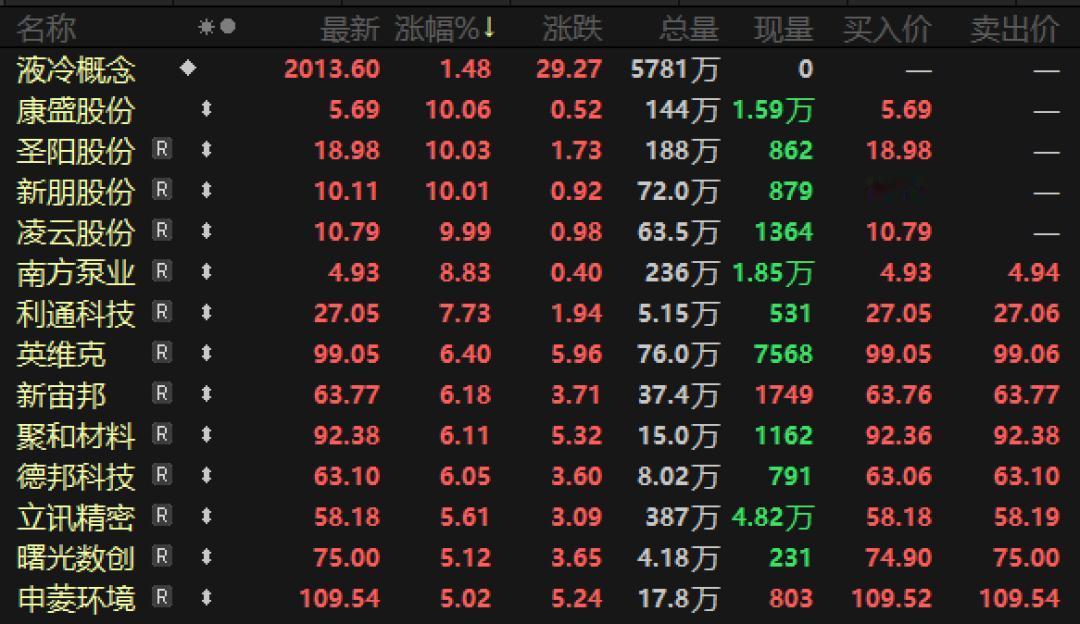Click the R badge beside 立讯精密
The image size is (1080, 624).
pyautogui.click(x=162, y=515)
